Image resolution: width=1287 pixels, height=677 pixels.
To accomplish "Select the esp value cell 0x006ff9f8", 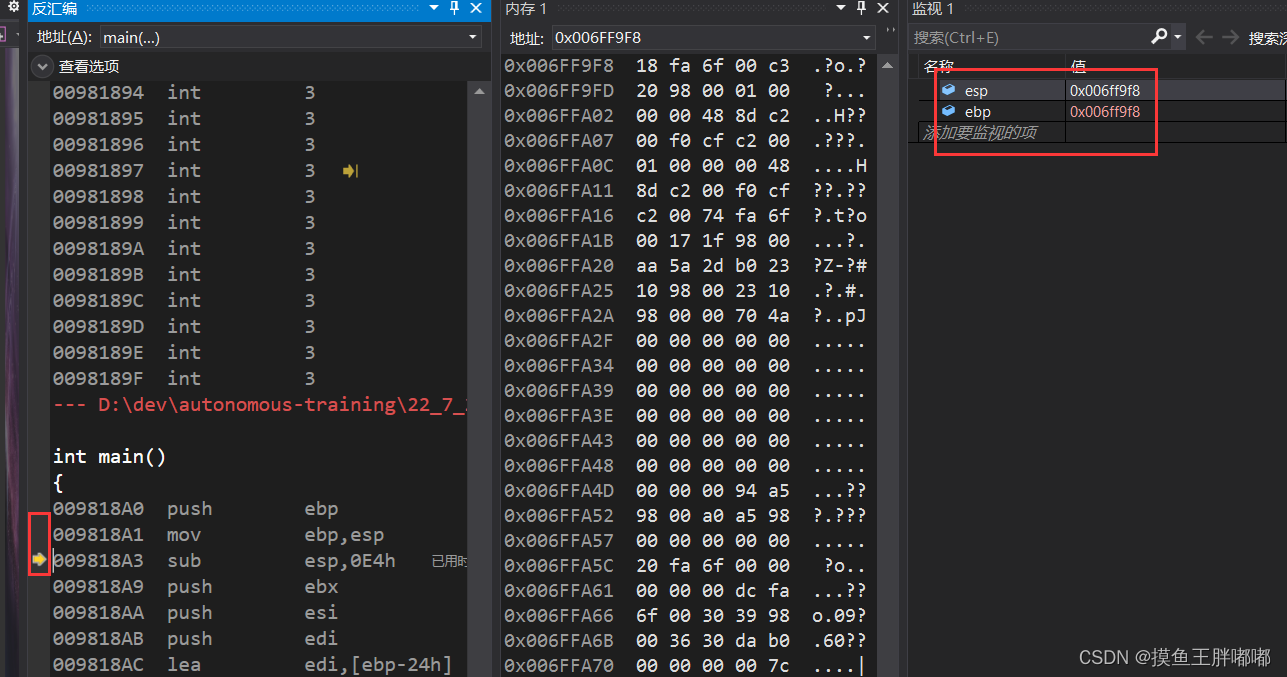I will click(x=1105, y=90).
